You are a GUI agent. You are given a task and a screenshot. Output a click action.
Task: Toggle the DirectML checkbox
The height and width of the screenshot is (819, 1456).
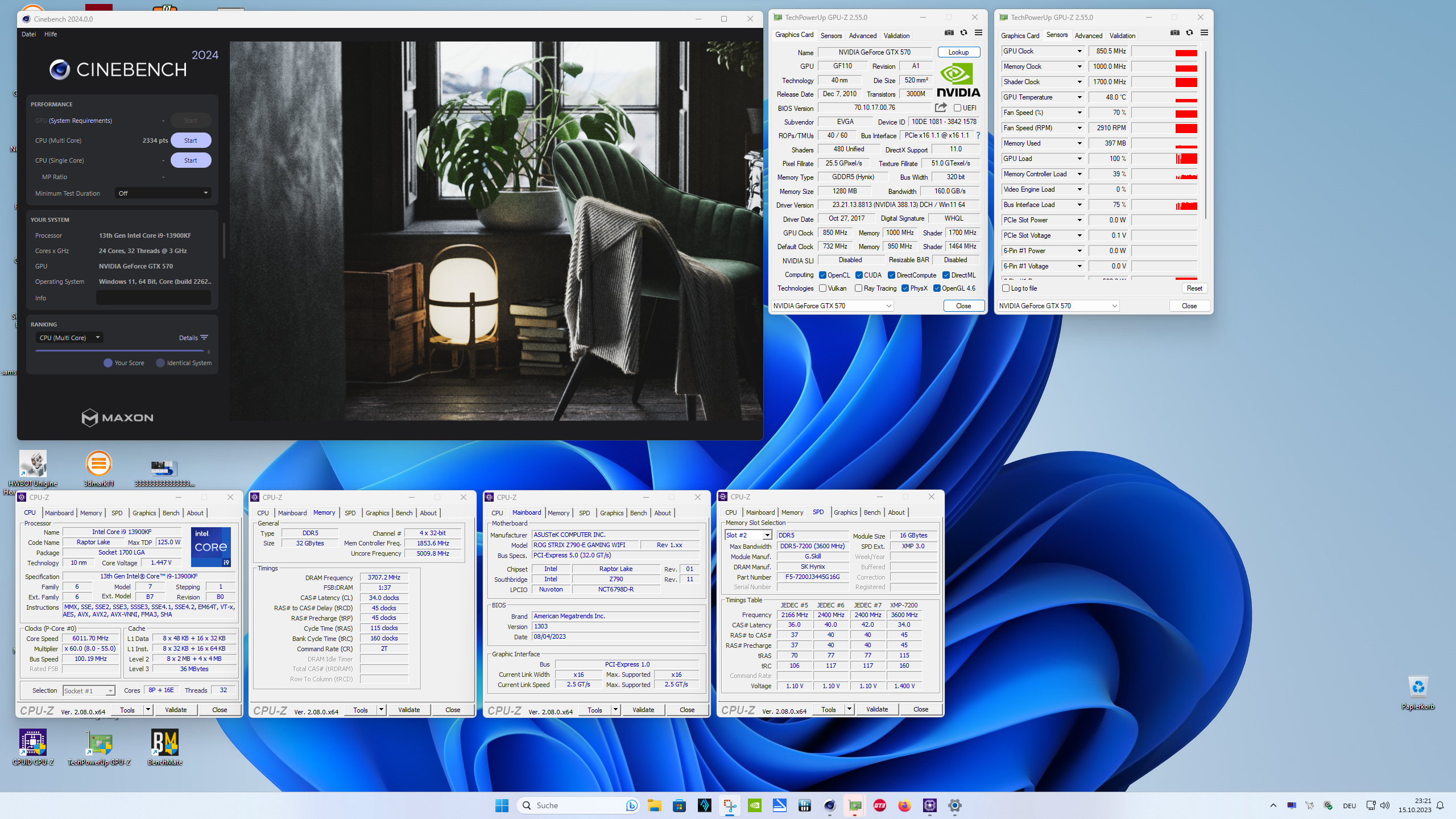(946, 275)
